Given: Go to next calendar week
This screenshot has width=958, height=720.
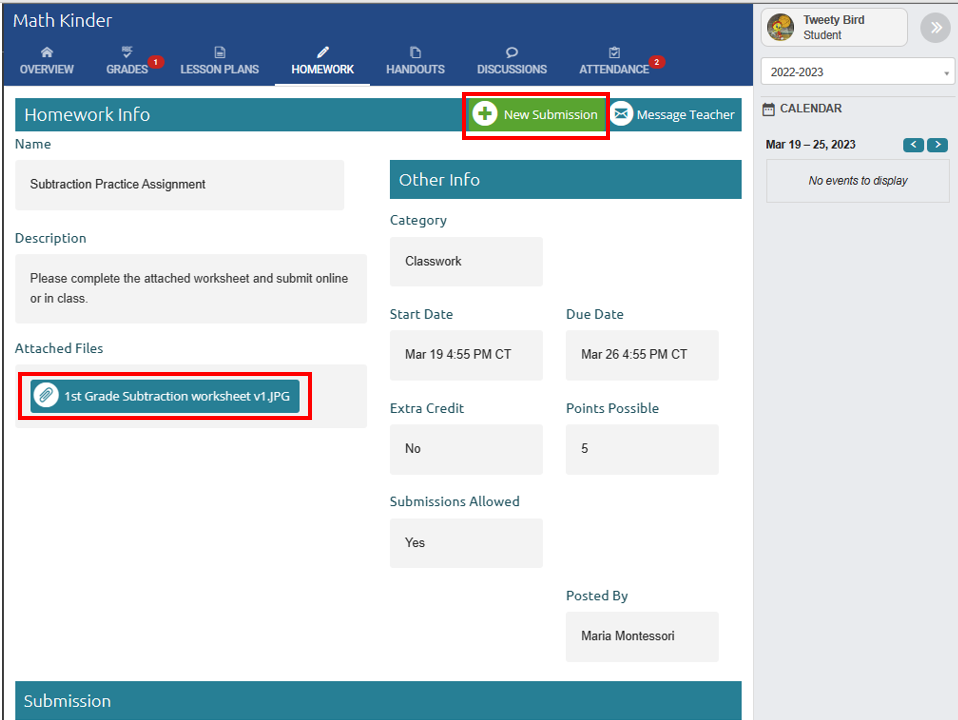Looking at the screenshot, I should pos(937,145).
